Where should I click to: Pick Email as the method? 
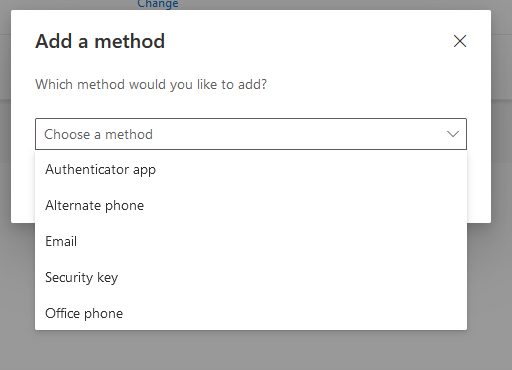tap(251, 241)
